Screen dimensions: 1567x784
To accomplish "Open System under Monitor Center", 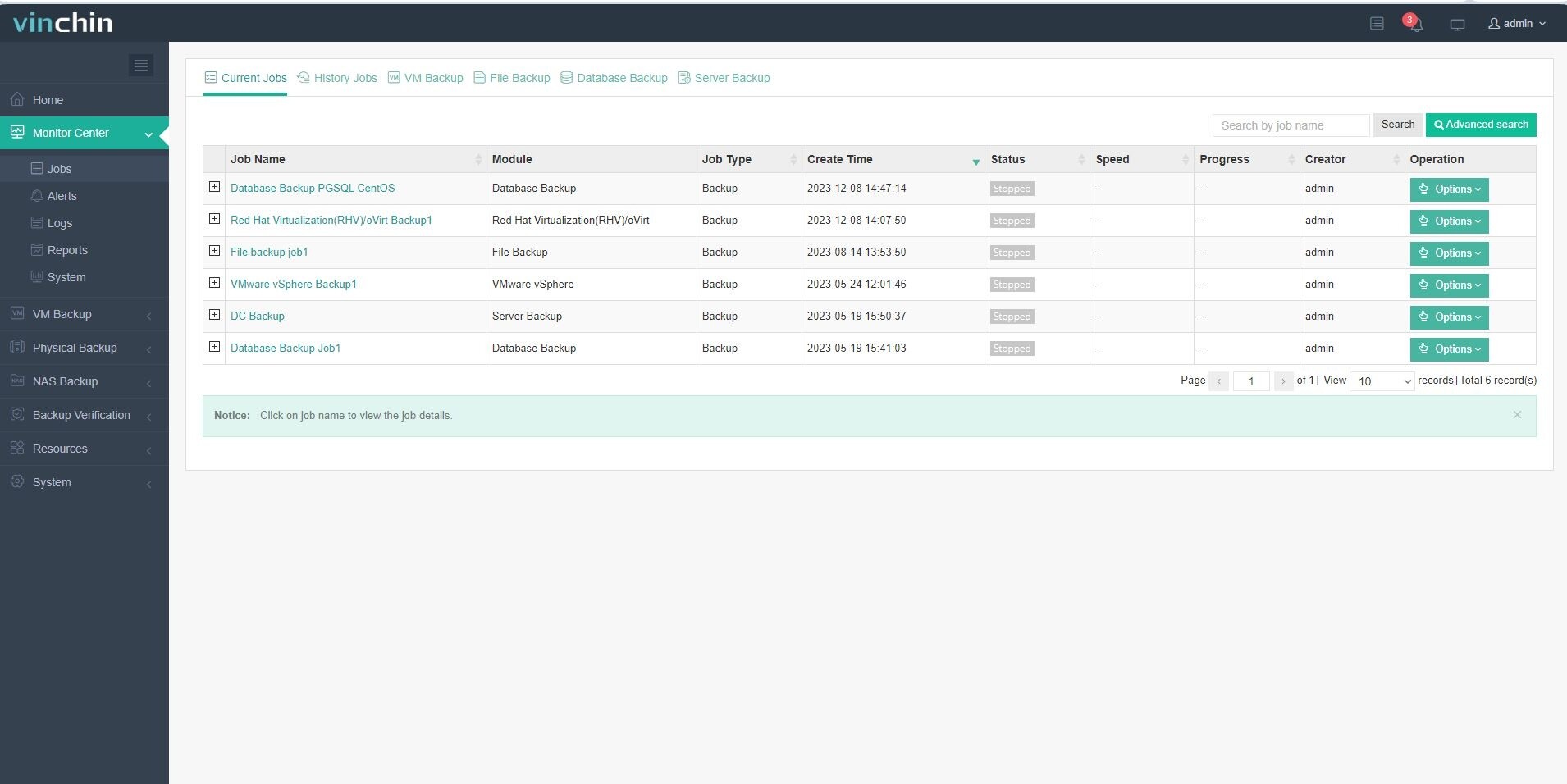I will pyautogui.click(x=85, y=277).
